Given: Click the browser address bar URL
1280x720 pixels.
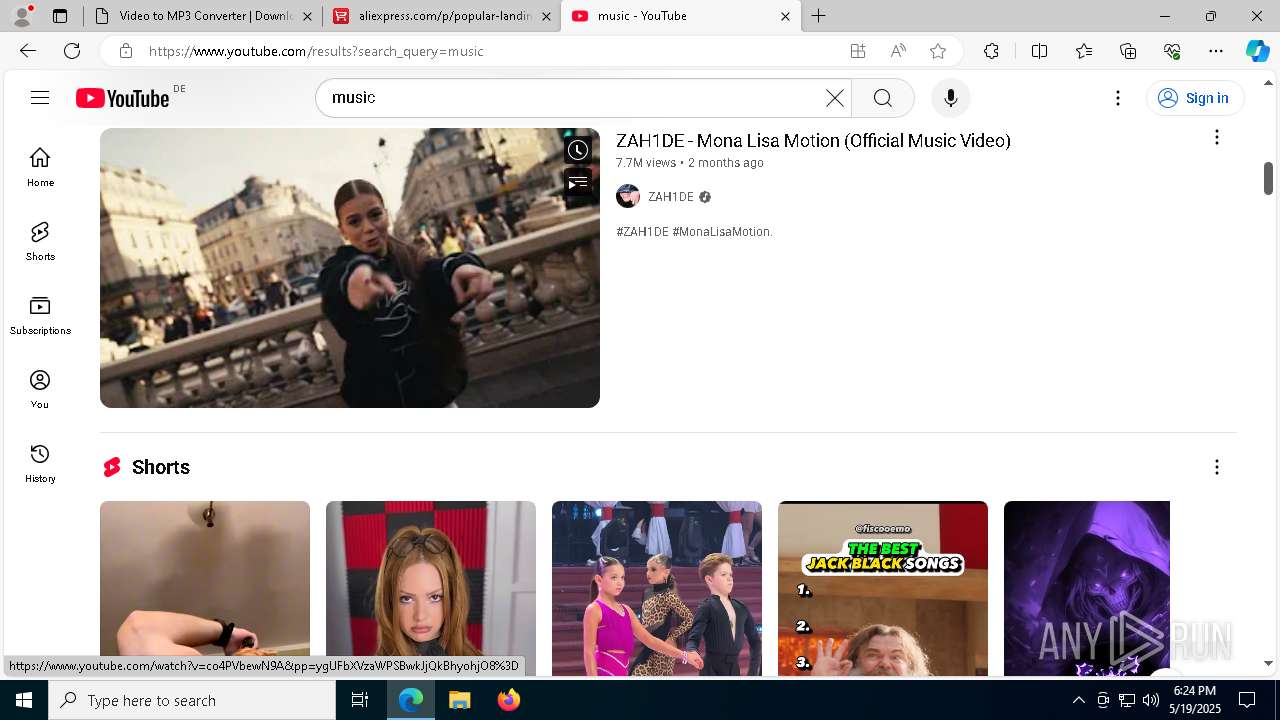Looking at the screenshot, I should 316,51.
